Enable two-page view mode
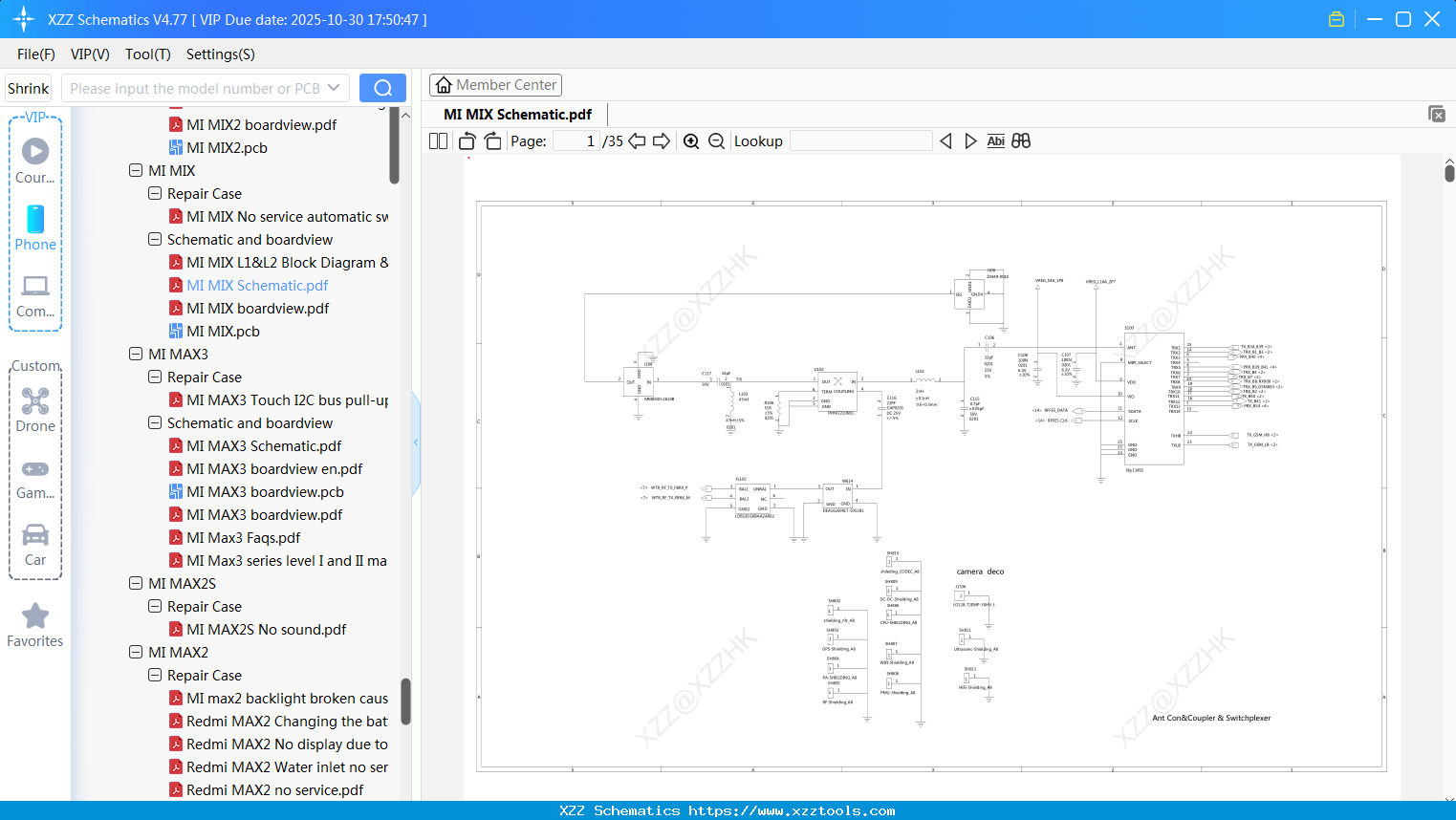Image resolution: width=1456 pixels, height=820 pixels. point(438,140)
